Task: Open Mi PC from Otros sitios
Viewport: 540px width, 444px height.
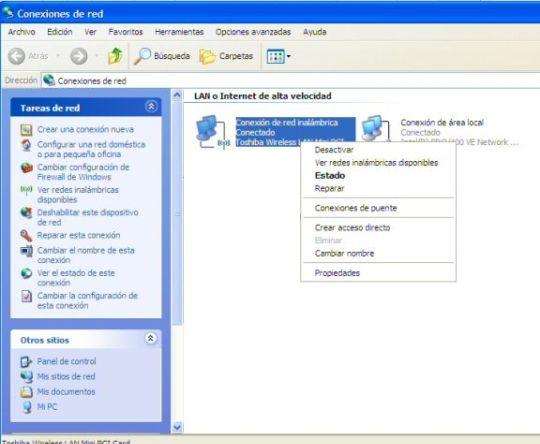Action: (x=47, y=407)
